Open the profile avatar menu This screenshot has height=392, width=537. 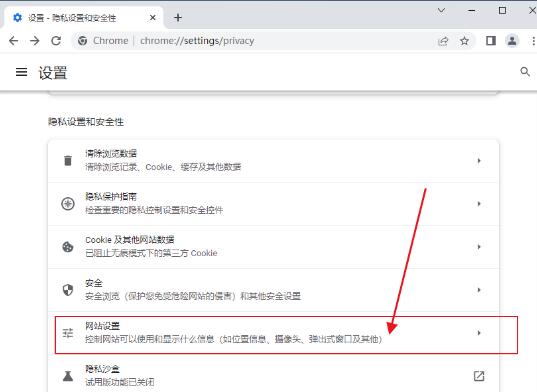(x=512, y=41)
